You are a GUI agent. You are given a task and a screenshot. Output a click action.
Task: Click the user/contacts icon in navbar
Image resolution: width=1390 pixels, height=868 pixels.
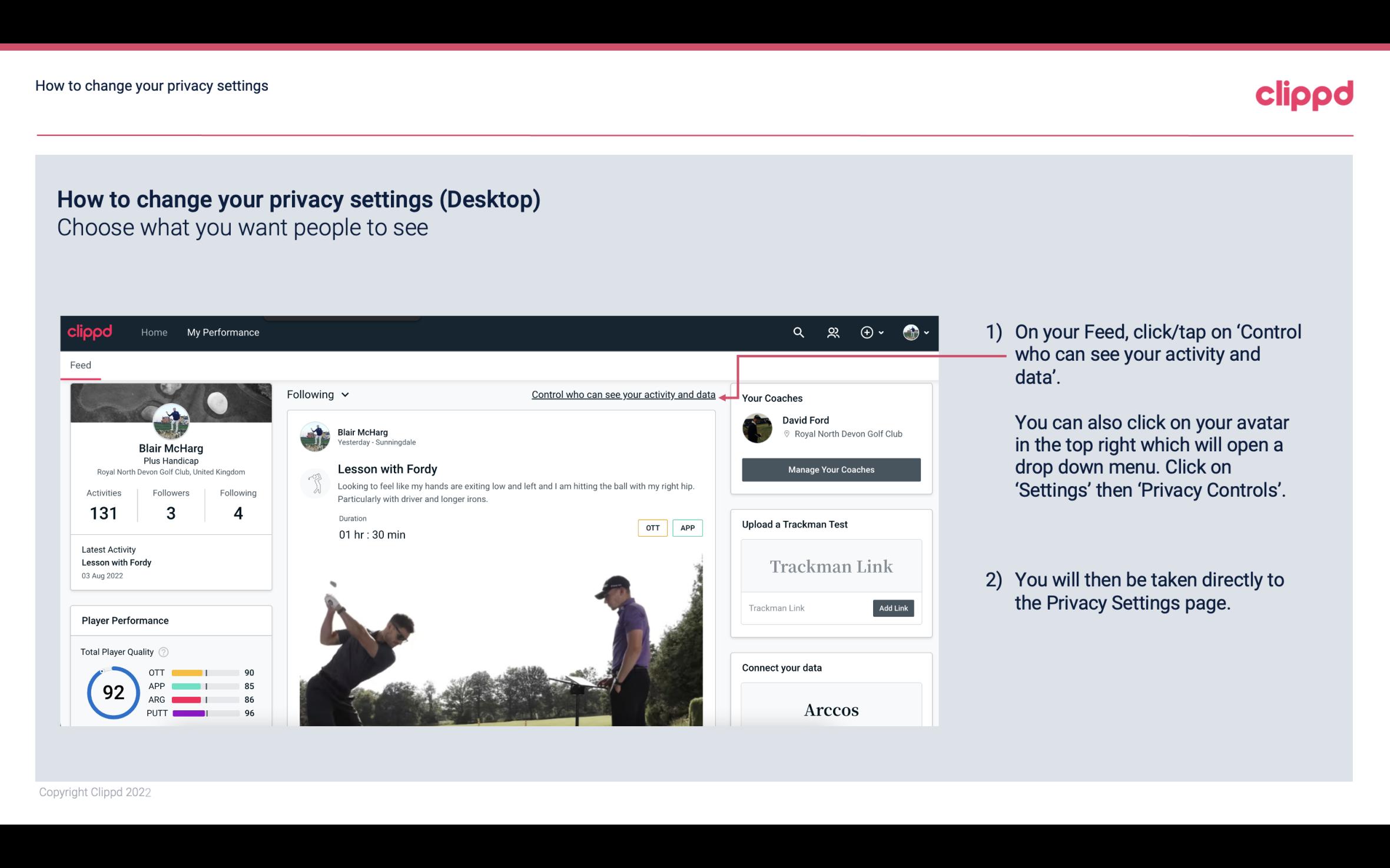click(832, 332)
